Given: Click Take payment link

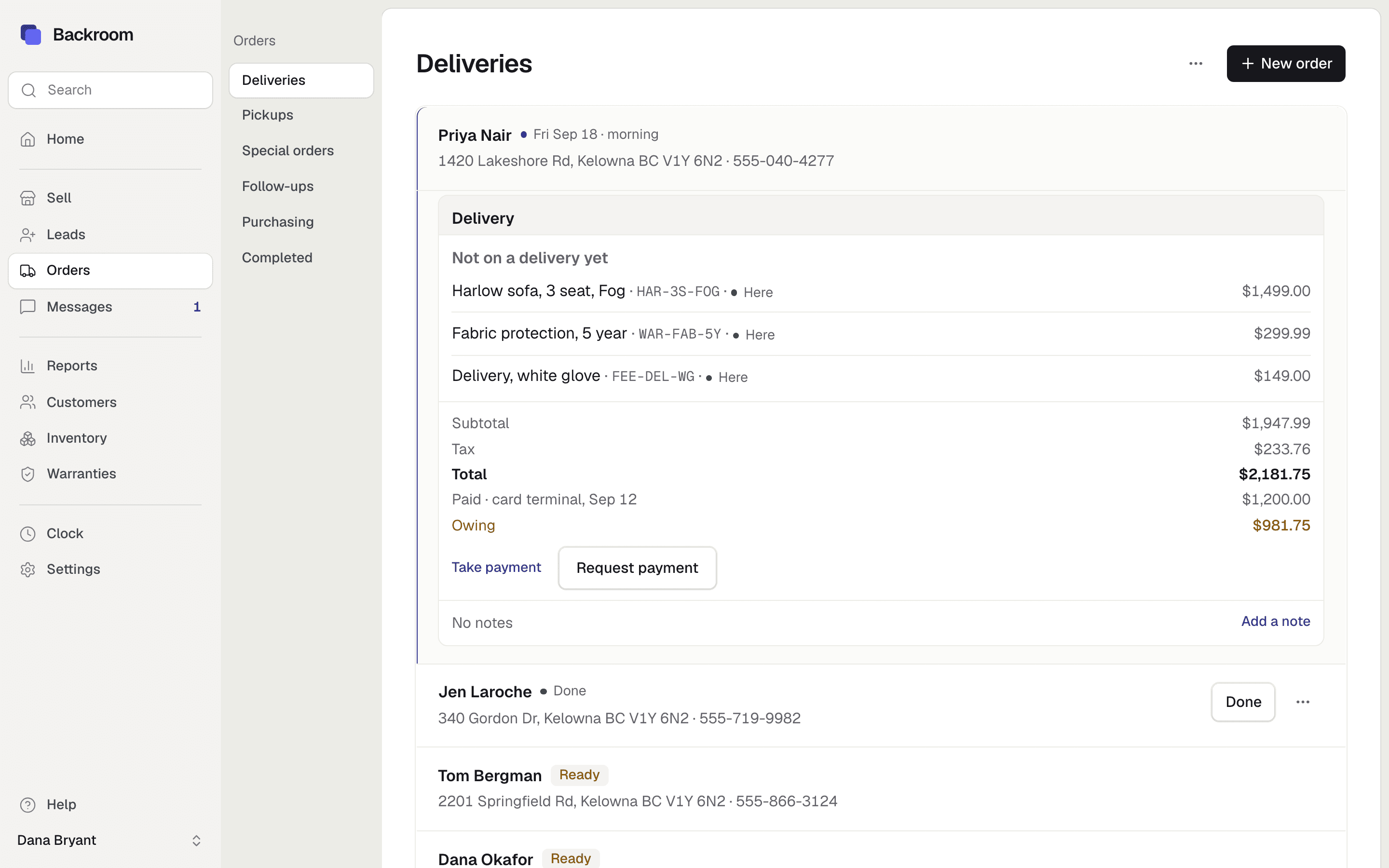Looking at the screenshot, I should coord(496,567).
